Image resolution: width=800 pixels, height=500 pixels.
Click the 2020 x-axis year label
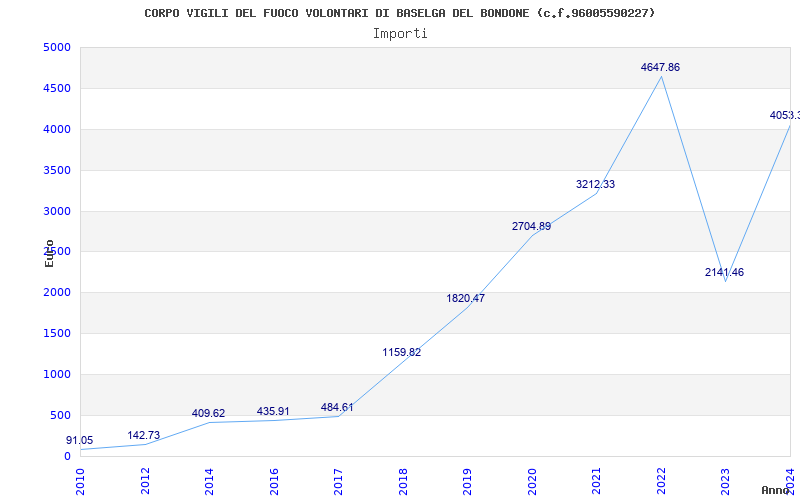(x=532, y=482)
